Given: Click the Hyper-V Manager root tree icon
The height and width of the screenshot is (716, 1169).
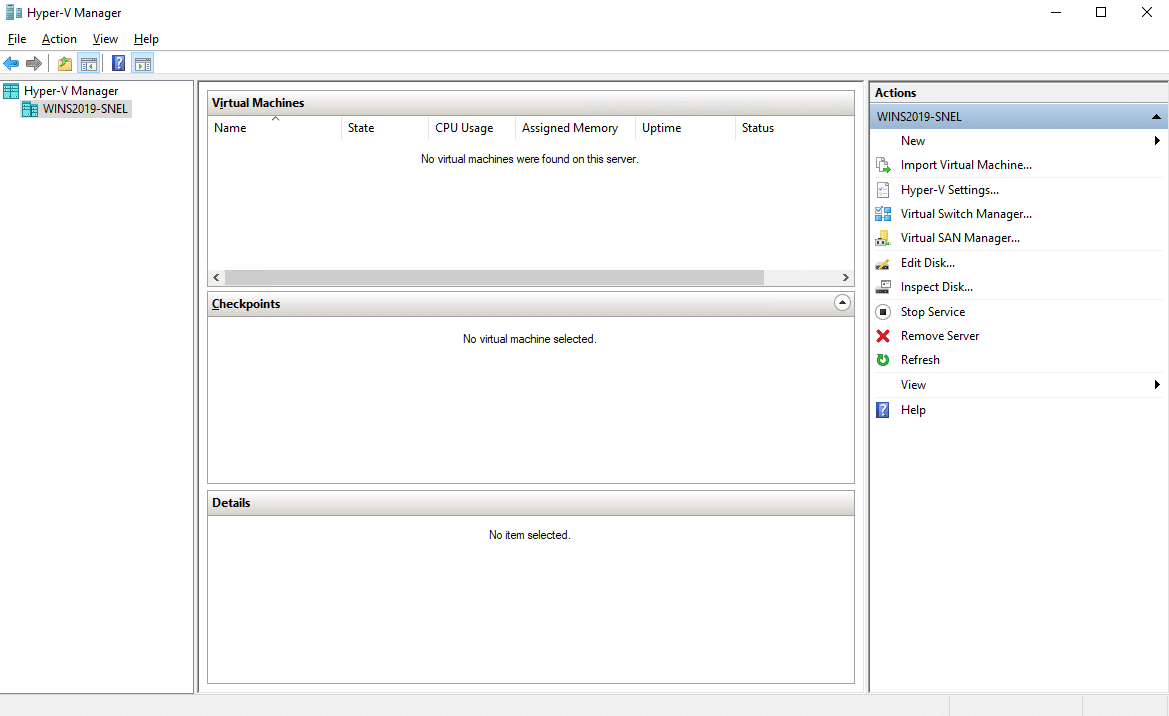Looking at the screenshot, I should point(11,91).
